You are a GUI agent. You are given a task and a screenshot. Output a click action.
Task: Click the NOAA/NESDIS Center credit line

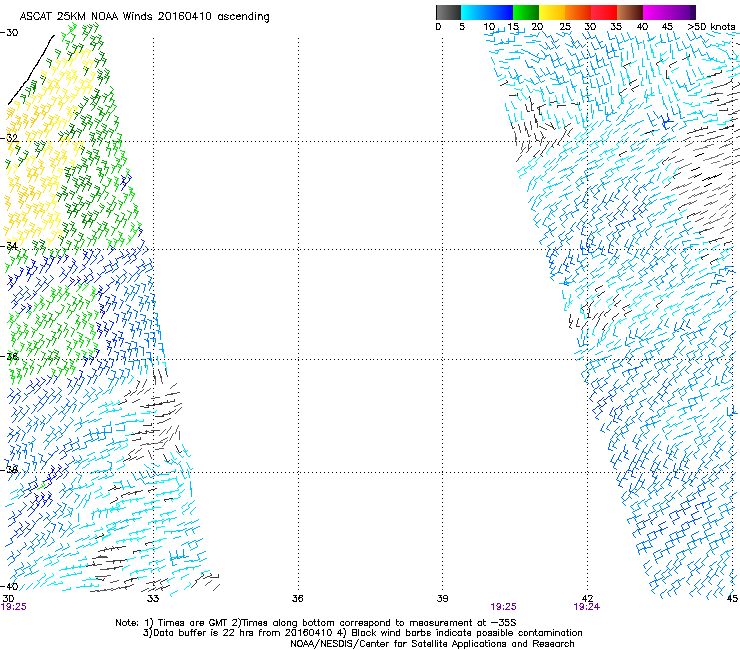coord(432,644)
